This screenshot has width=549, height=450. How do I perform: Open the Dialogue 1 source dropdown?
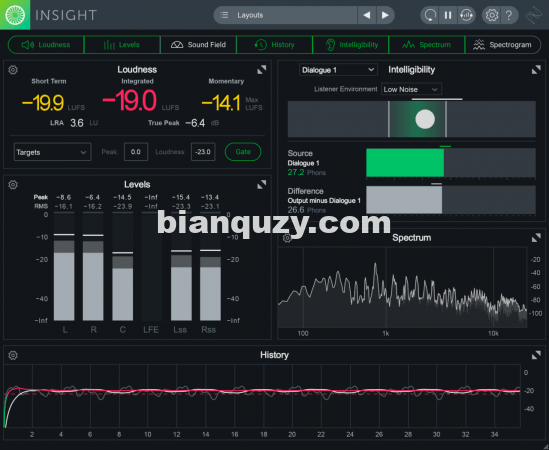pyautogui.click(x=338, y=70)
